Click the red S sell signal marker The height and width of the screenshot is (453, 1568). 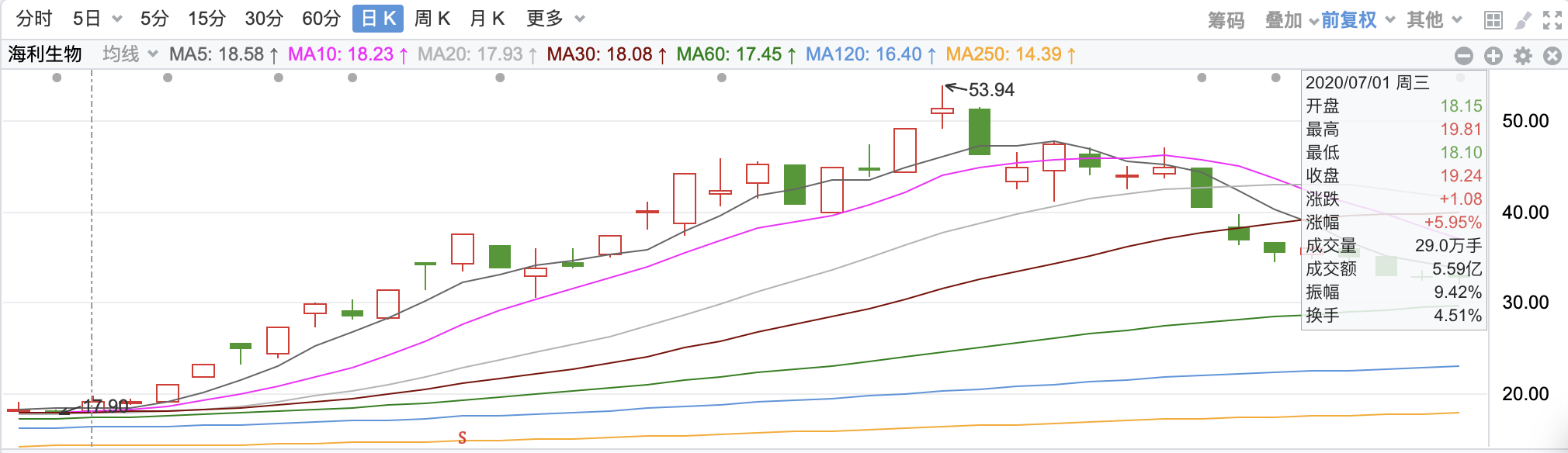(462, 437)
